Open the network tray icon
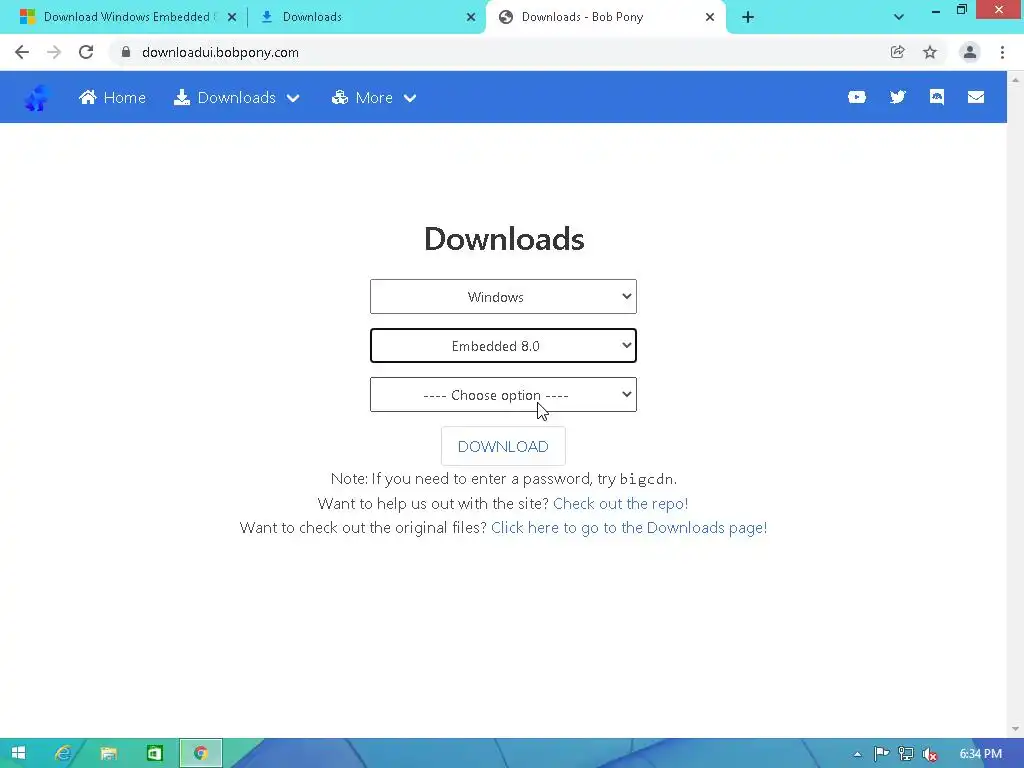This screenshot has width=1024, height=768. coord(906,754)
